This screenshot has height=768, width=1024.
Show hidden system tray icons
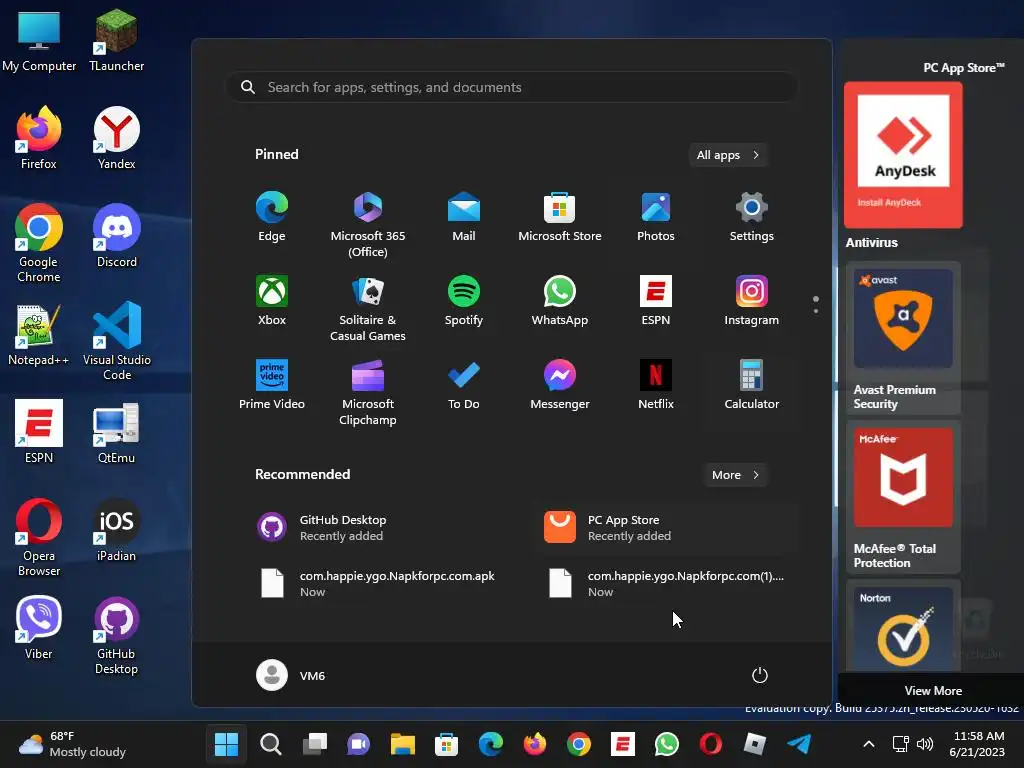[869, 744]
